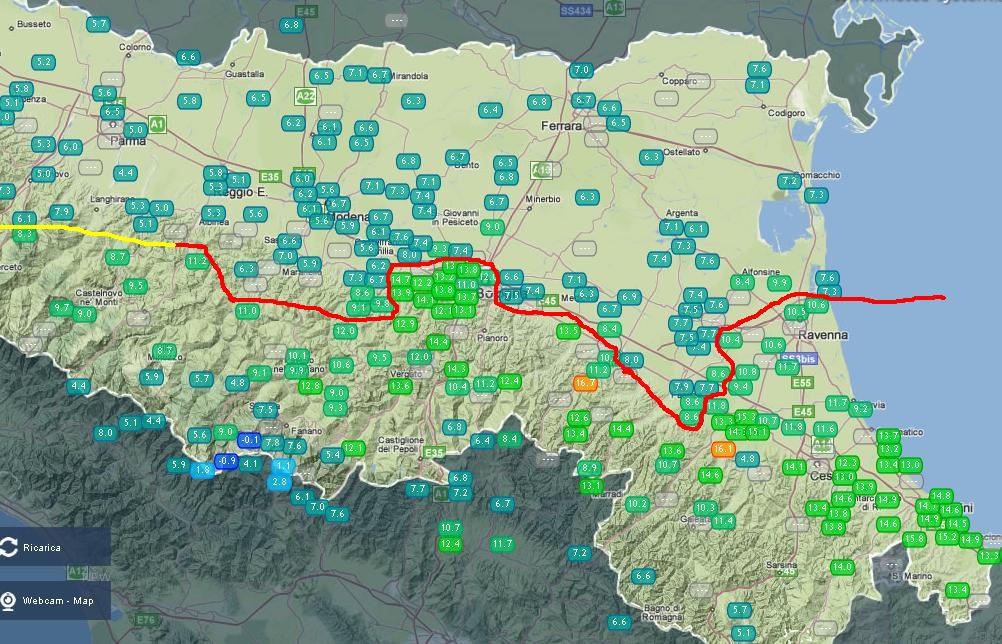Screen dimensions: 1002x644
Task: Click the Ferrara city label
Action: [560, 126]
